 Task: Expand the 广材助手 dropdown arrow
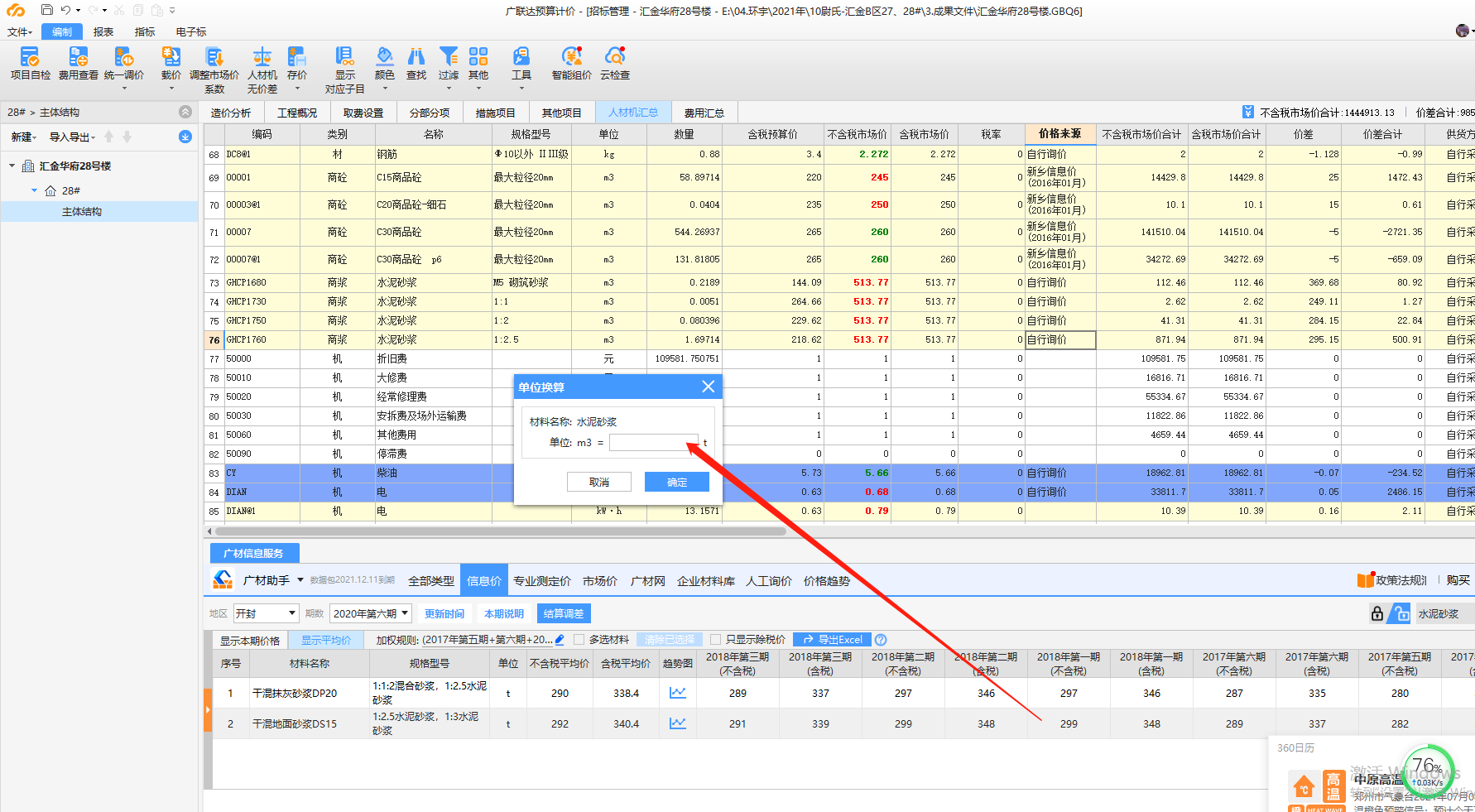pos(300,580)
